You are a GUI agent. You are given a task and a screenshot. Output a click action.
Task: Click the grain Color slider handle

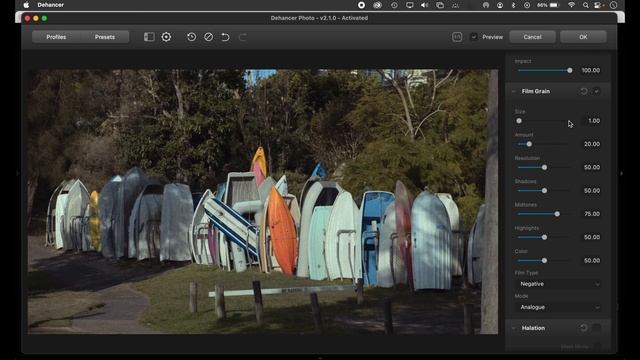tap(544, 260)
